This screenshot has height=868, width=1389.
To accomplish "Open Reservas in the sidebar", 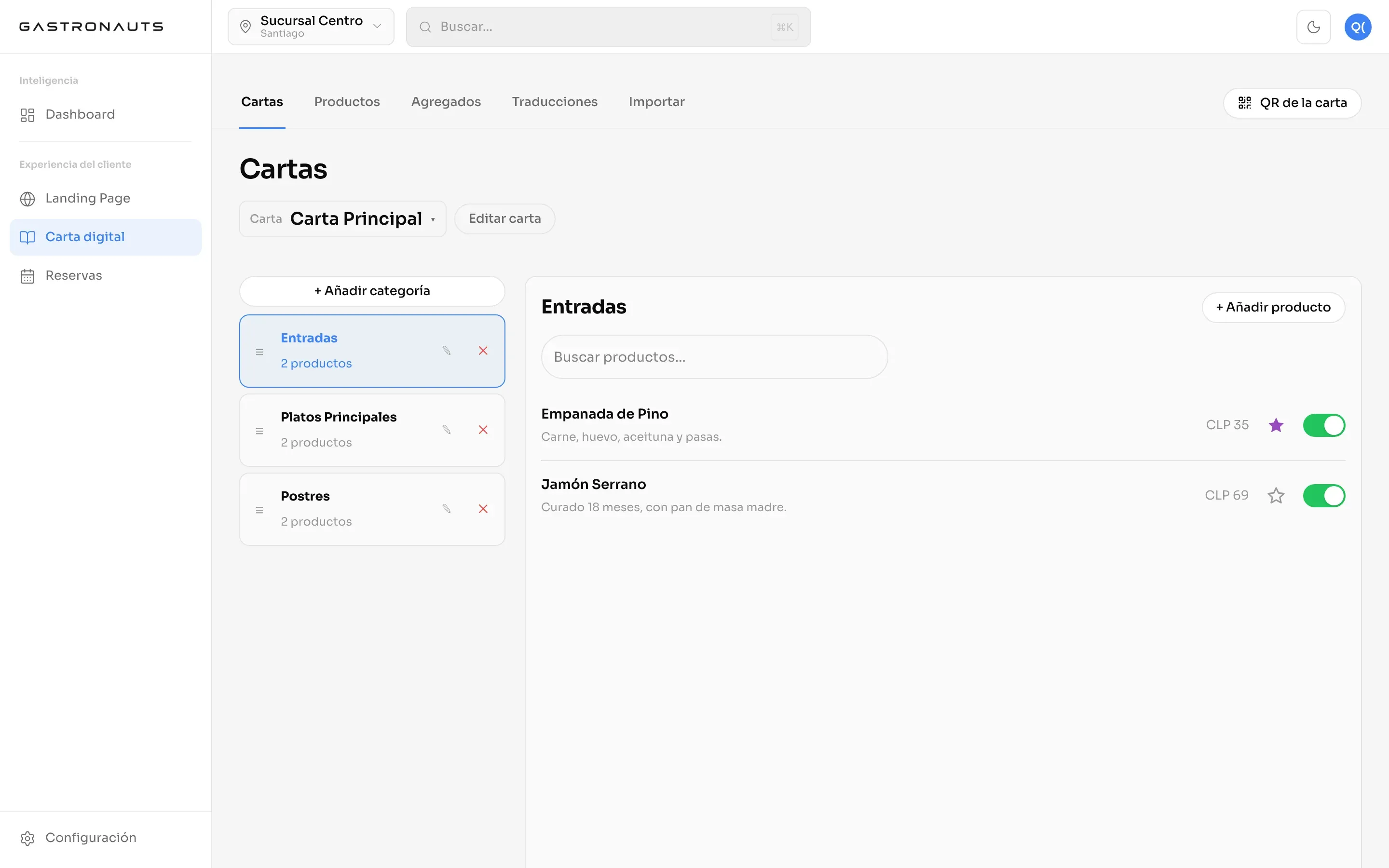I will point(106,276).
